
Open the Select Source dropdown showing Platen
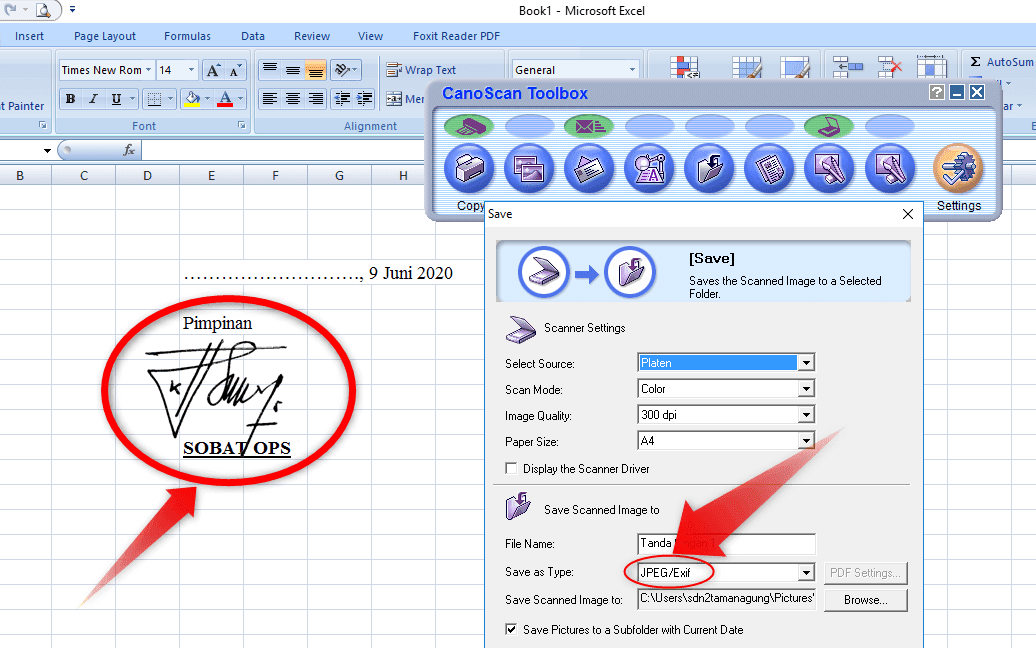tap(805, 363)
